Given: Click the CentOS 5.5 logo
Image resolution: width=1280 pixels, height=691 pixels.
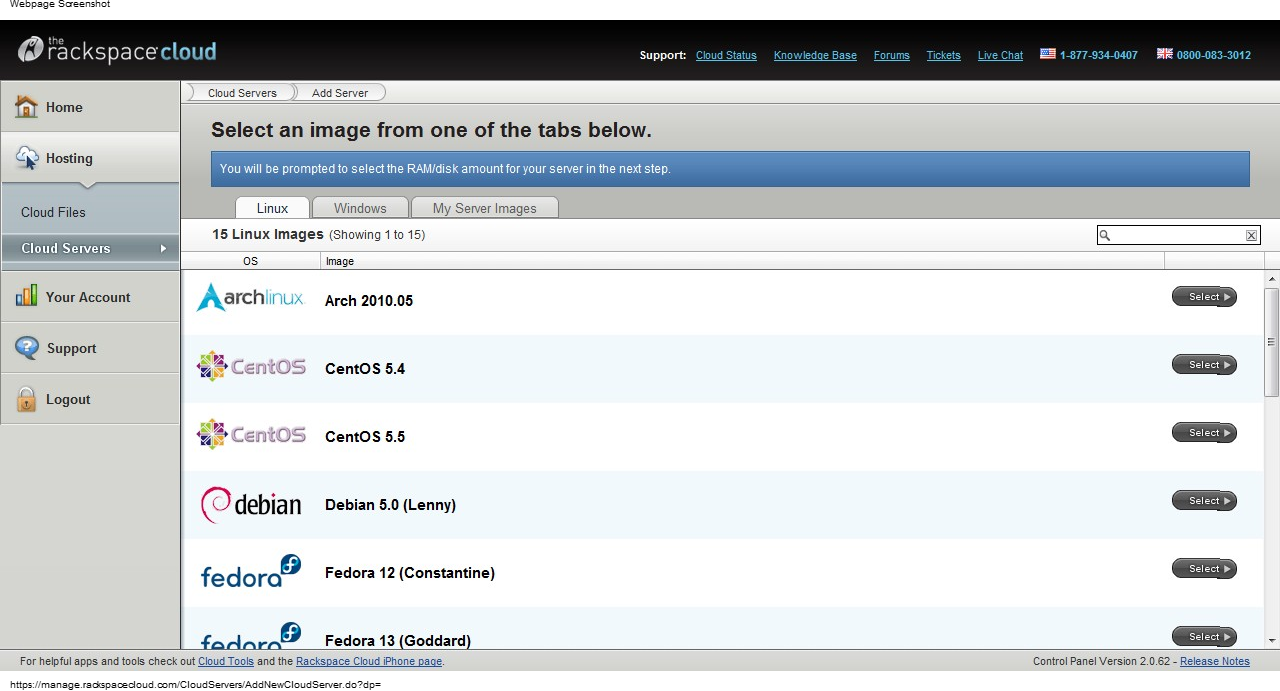Looking at the screenshot, I should tap(251, 434).
